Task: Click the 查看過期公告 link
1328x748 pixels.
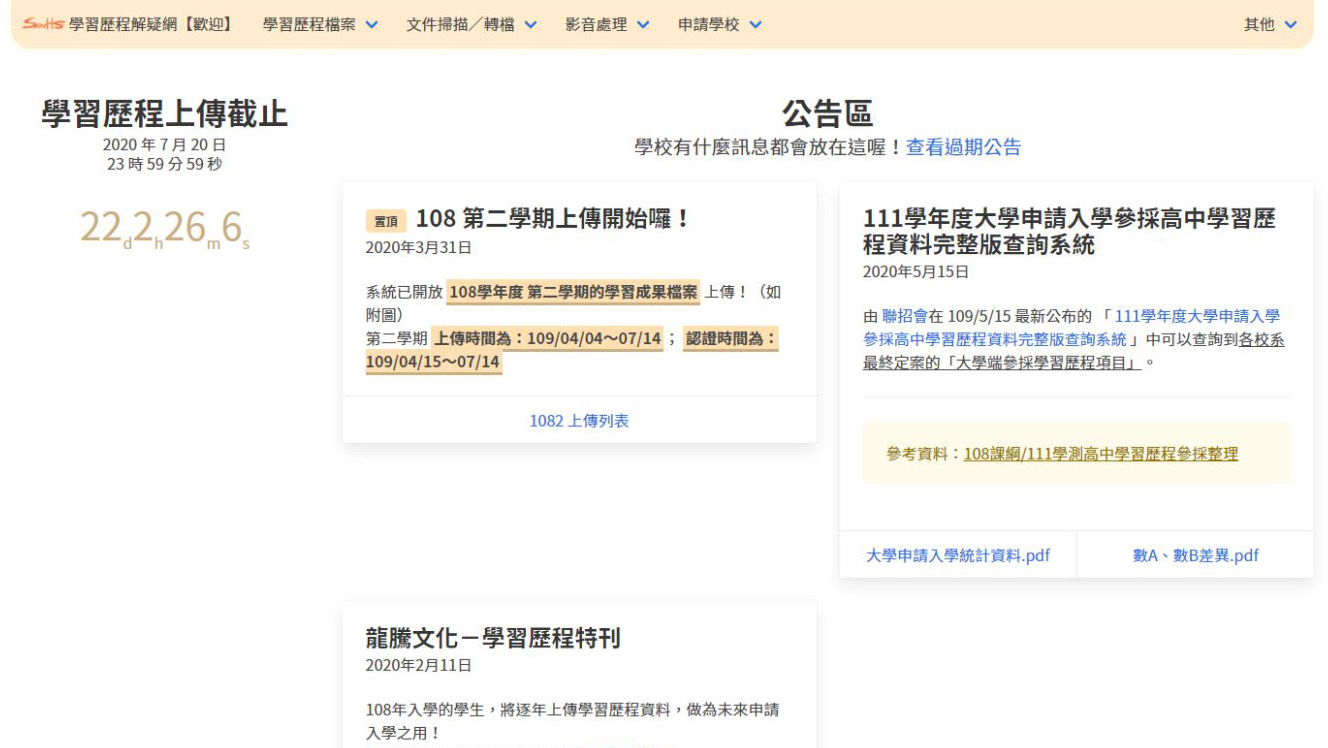Action: point(963,148)
